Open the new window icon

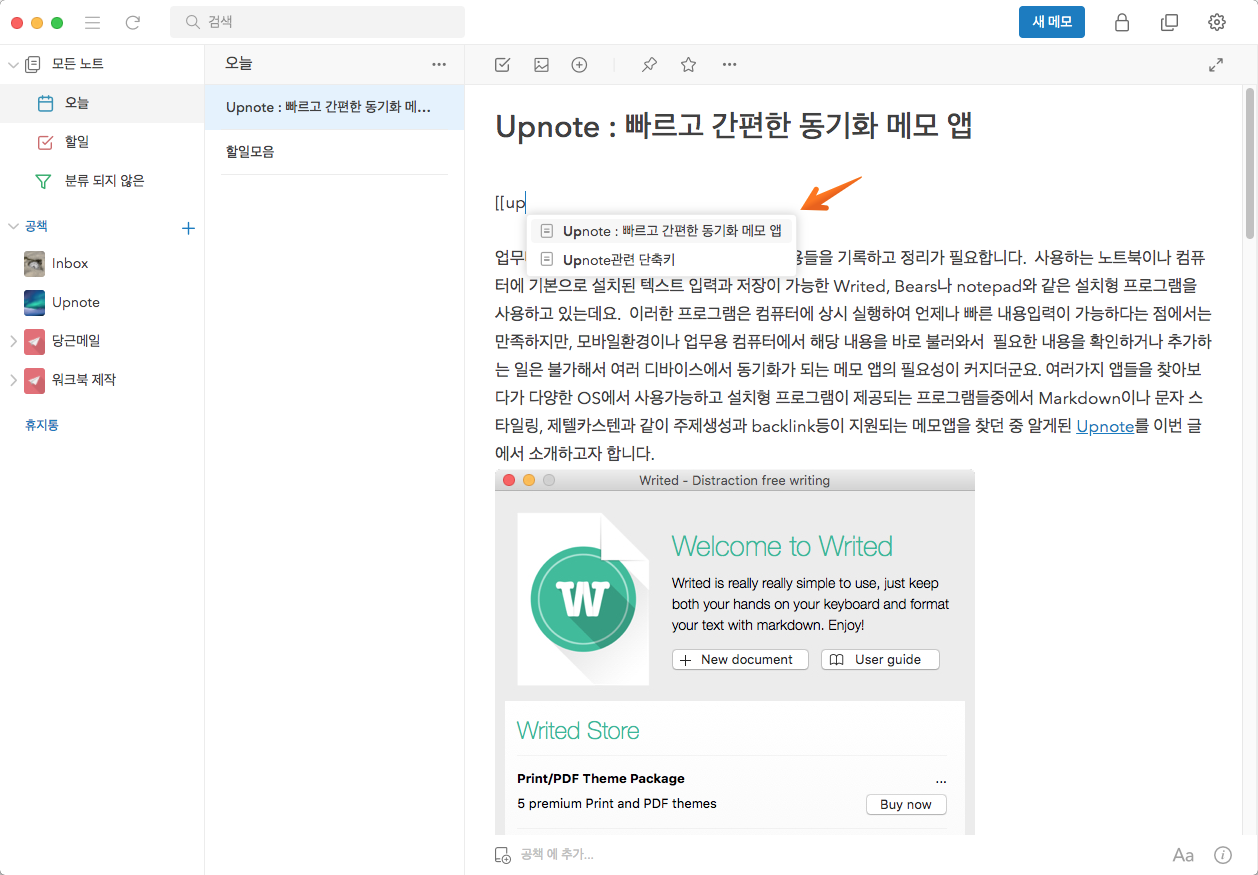tap(1169, 22)
